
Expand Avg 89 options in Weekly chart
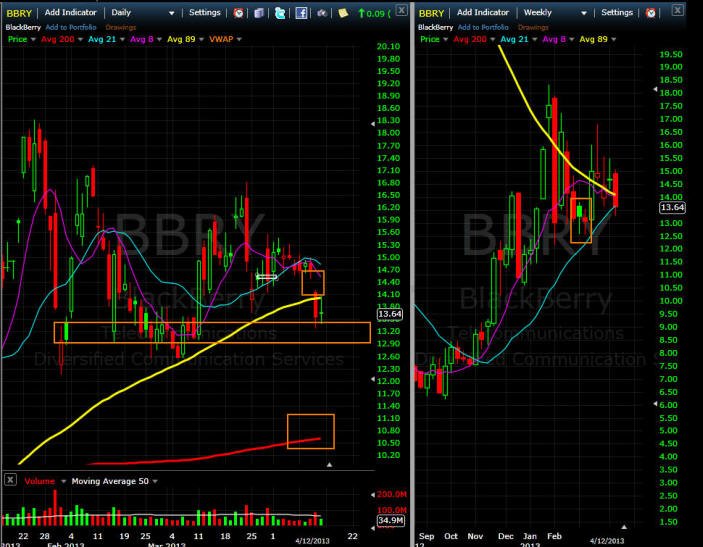tap(614, 39)
